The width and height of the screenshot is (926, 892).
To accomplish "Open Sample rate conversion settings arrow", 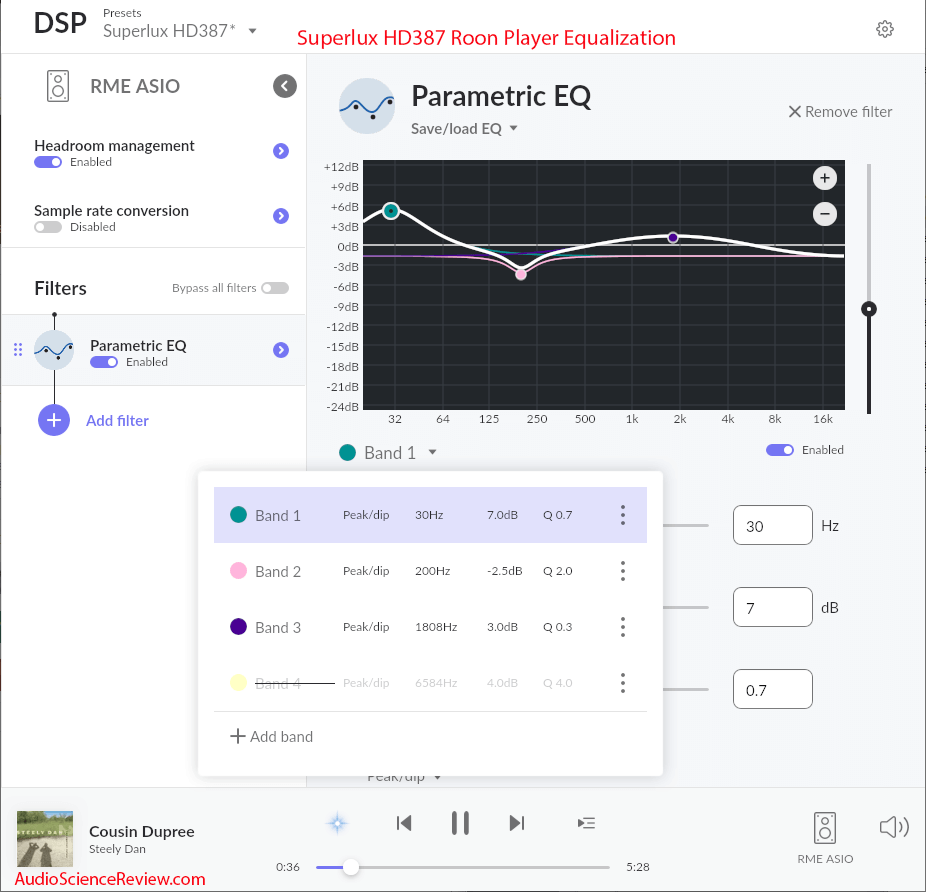I will pyautogui.click(x=281, y=216).
